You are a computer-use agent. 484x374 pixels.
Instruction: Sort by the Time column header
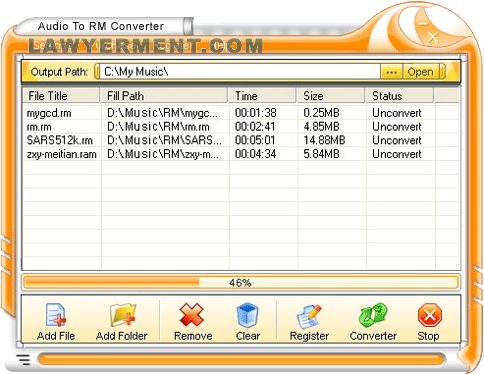click(262, 96)
